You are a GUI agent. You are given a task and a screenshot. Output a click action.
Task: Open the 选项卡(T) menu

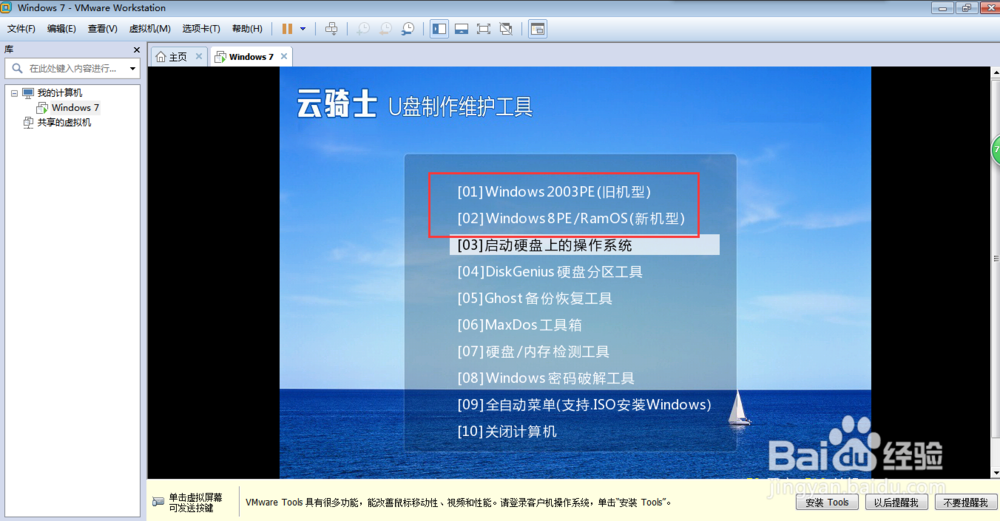click(201, 29)
